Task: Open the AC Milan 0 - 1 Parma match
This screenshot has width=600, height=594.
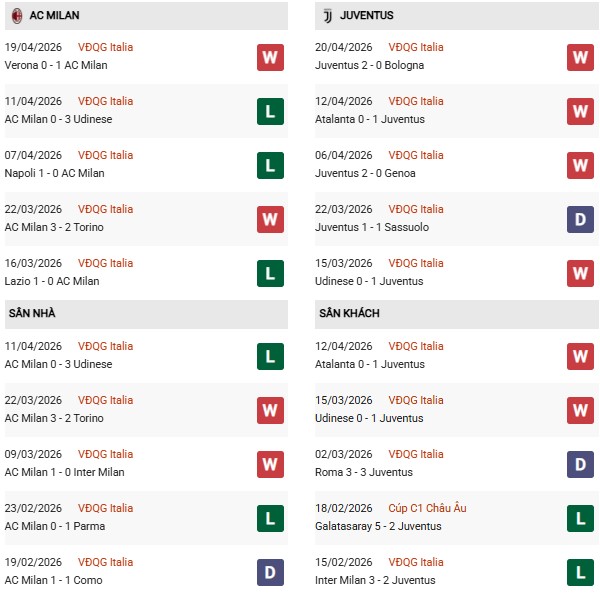Action: coord(55,526)
